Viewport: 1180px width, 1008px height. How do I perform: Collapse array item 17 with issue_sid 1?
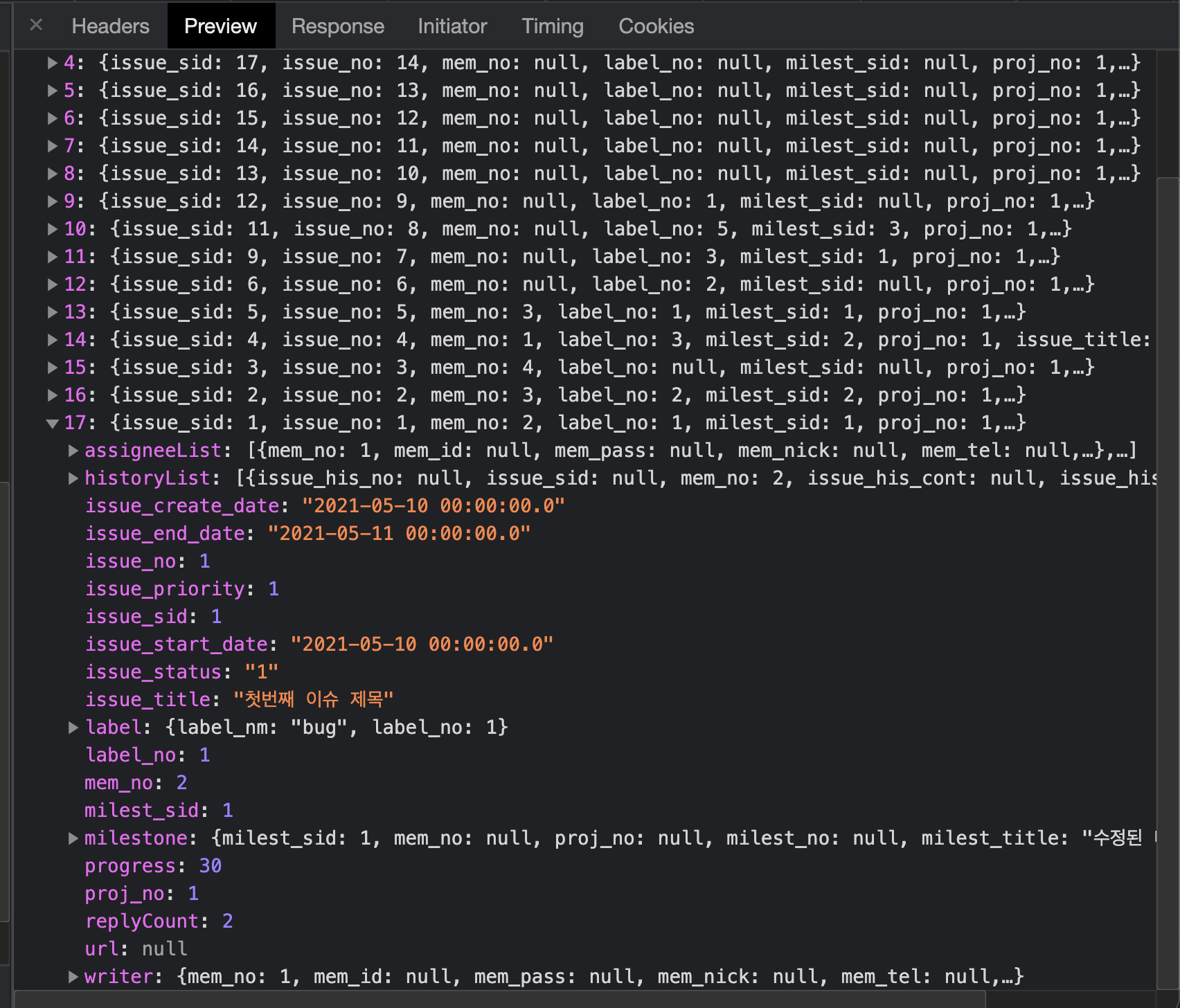[53, 424]
